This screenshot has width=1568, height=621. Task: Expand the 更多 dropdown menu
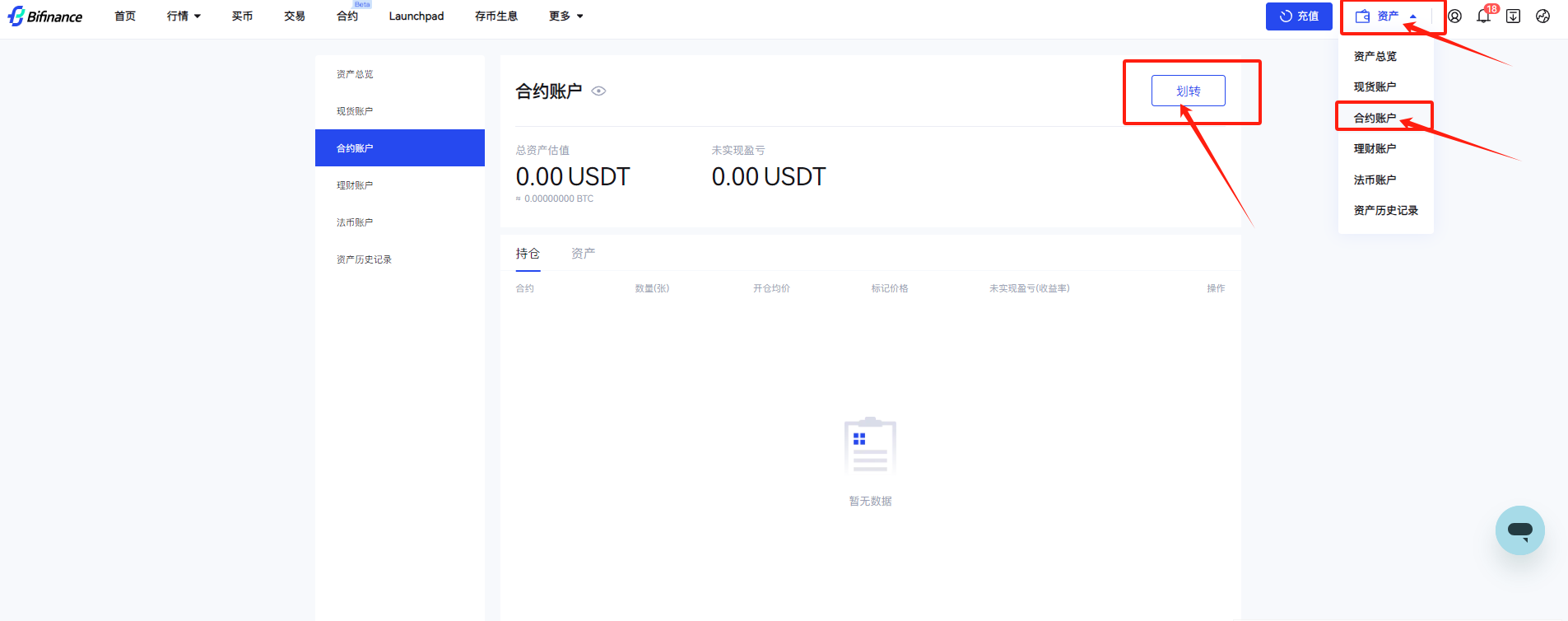click(565, 16)
